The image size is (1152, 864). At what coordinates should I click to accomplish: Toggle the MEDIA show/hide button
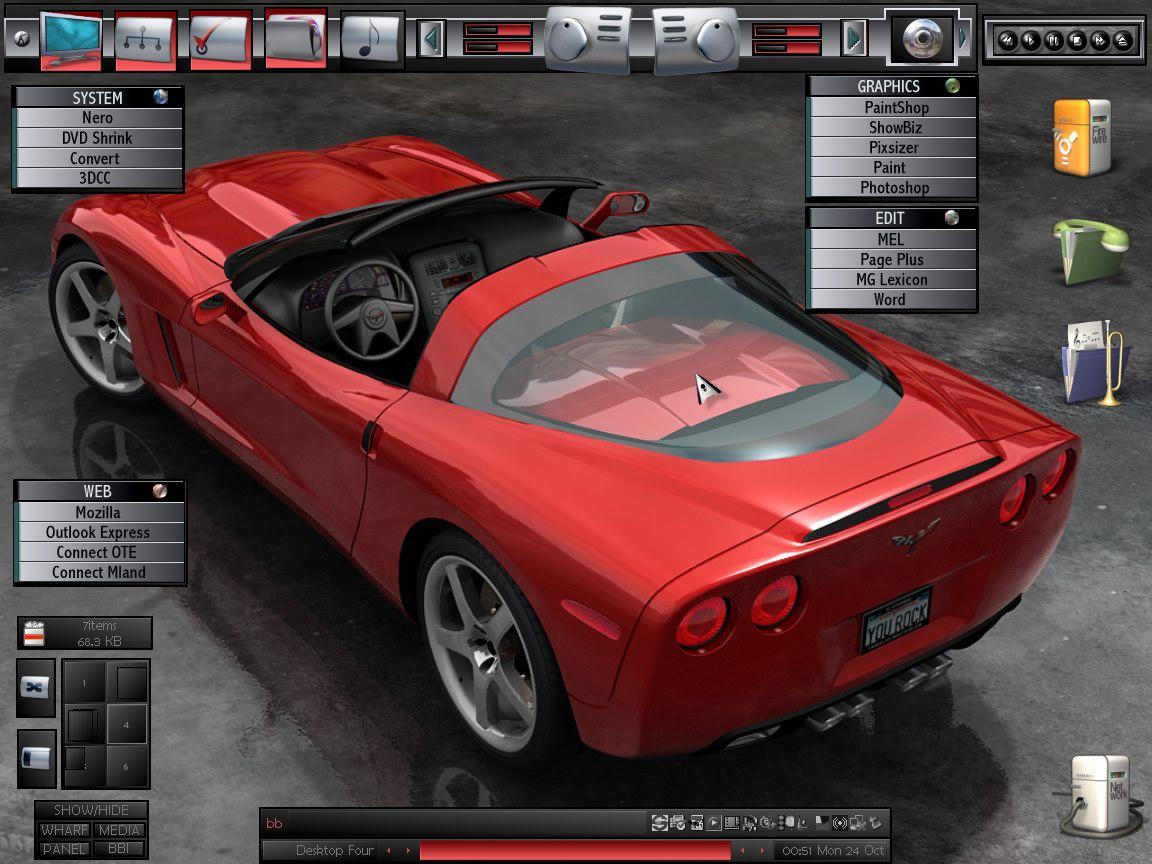pyautogui.click(x=119, y=829)
